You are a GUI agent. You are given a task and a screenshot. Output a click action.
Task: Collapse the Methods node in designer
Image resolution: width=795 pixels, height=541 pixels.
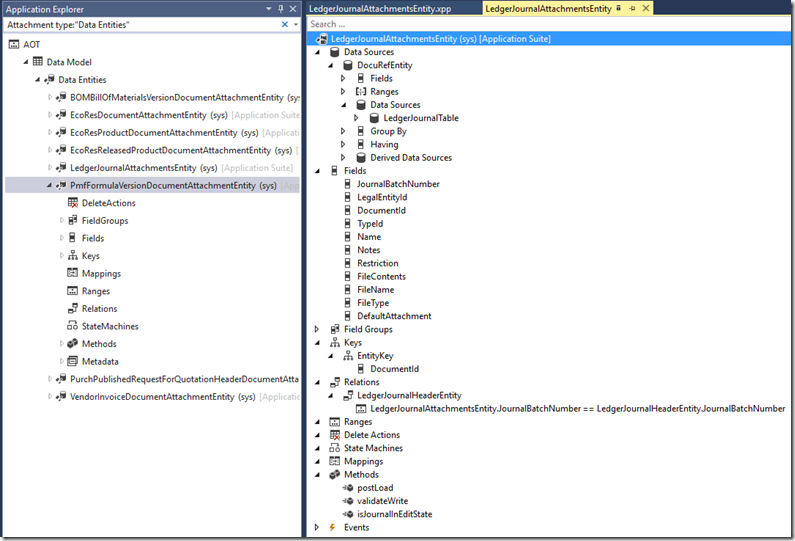(317, 475)
